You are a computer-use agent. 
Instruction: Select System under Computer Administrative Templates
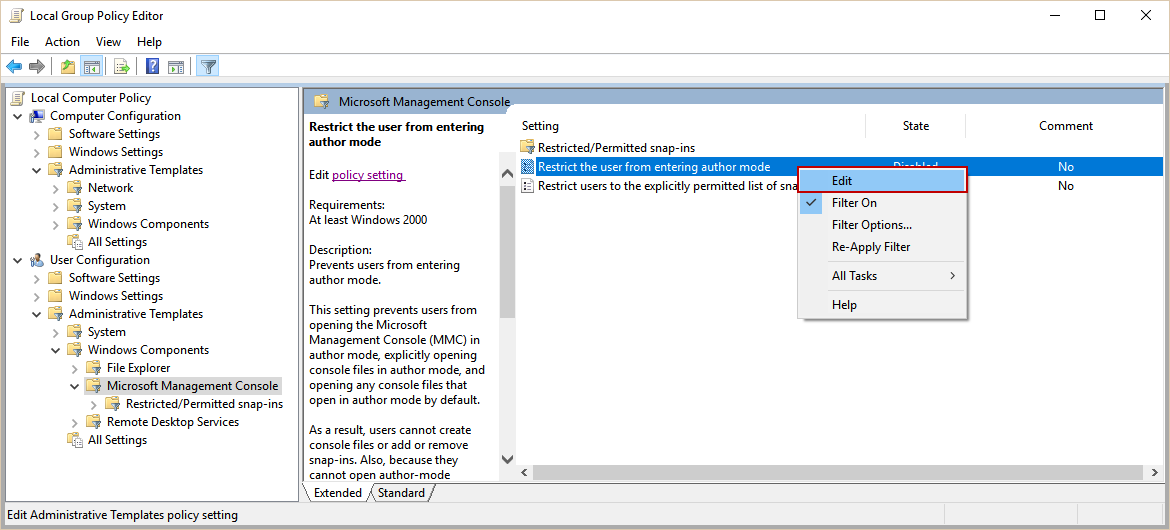(x=107, y=206)
